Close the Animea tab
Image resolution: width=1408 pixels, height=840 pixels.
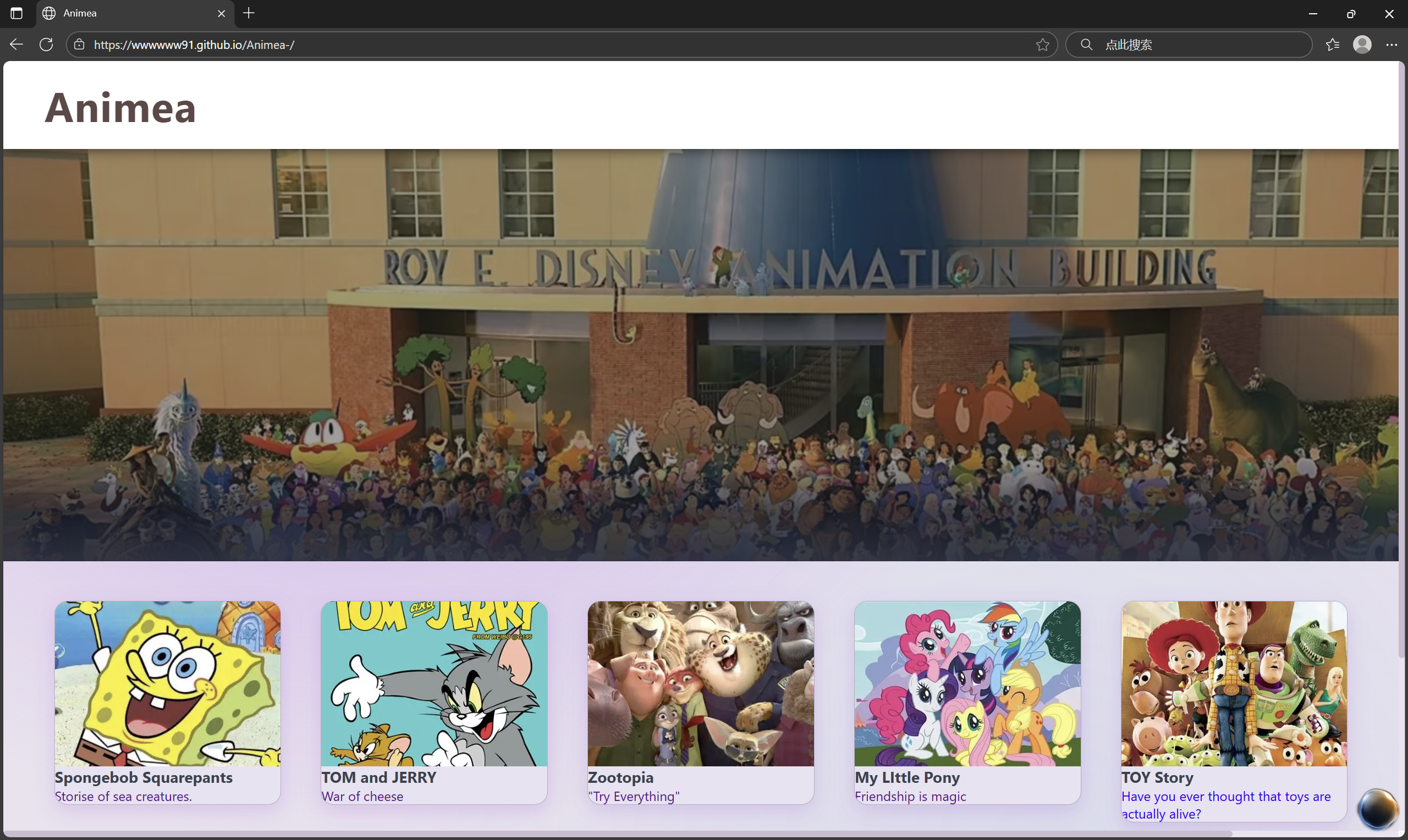coord(221,13)
